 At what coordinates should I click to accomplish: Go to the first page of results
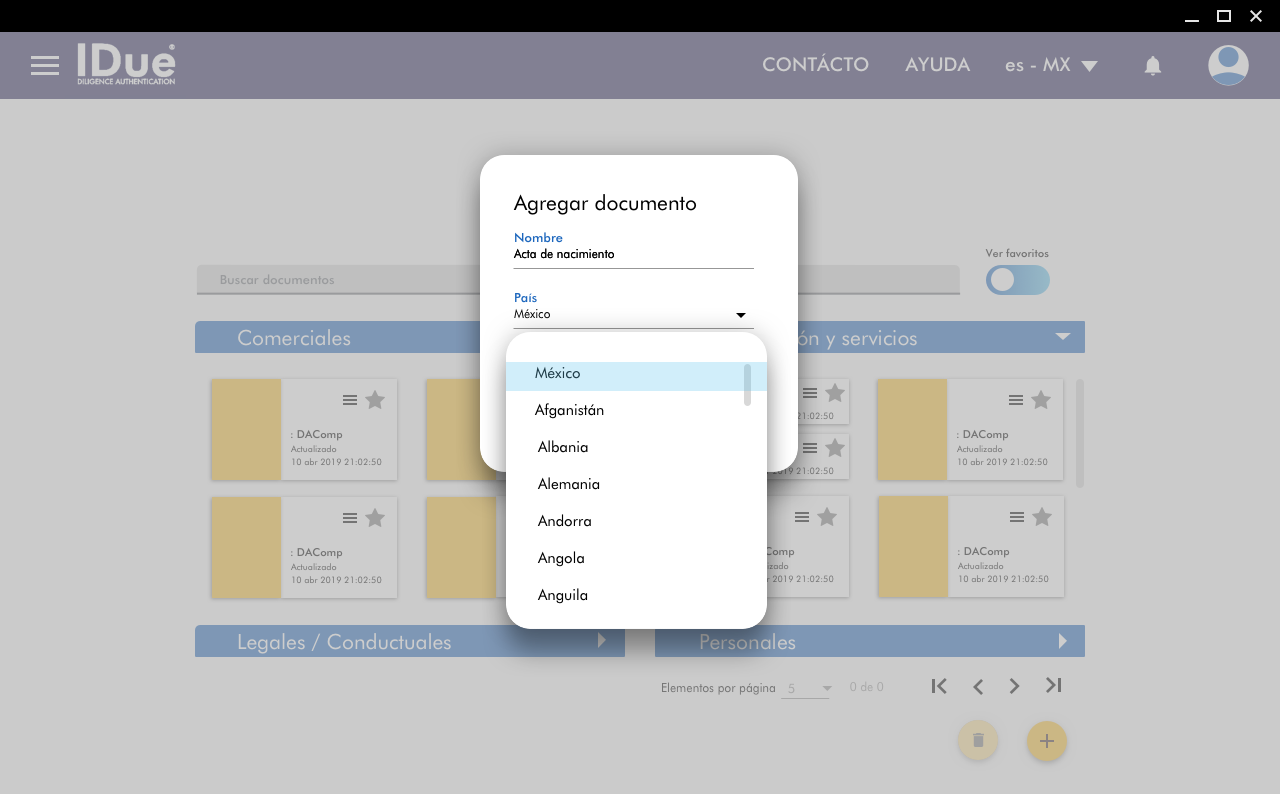click(938, 685)
